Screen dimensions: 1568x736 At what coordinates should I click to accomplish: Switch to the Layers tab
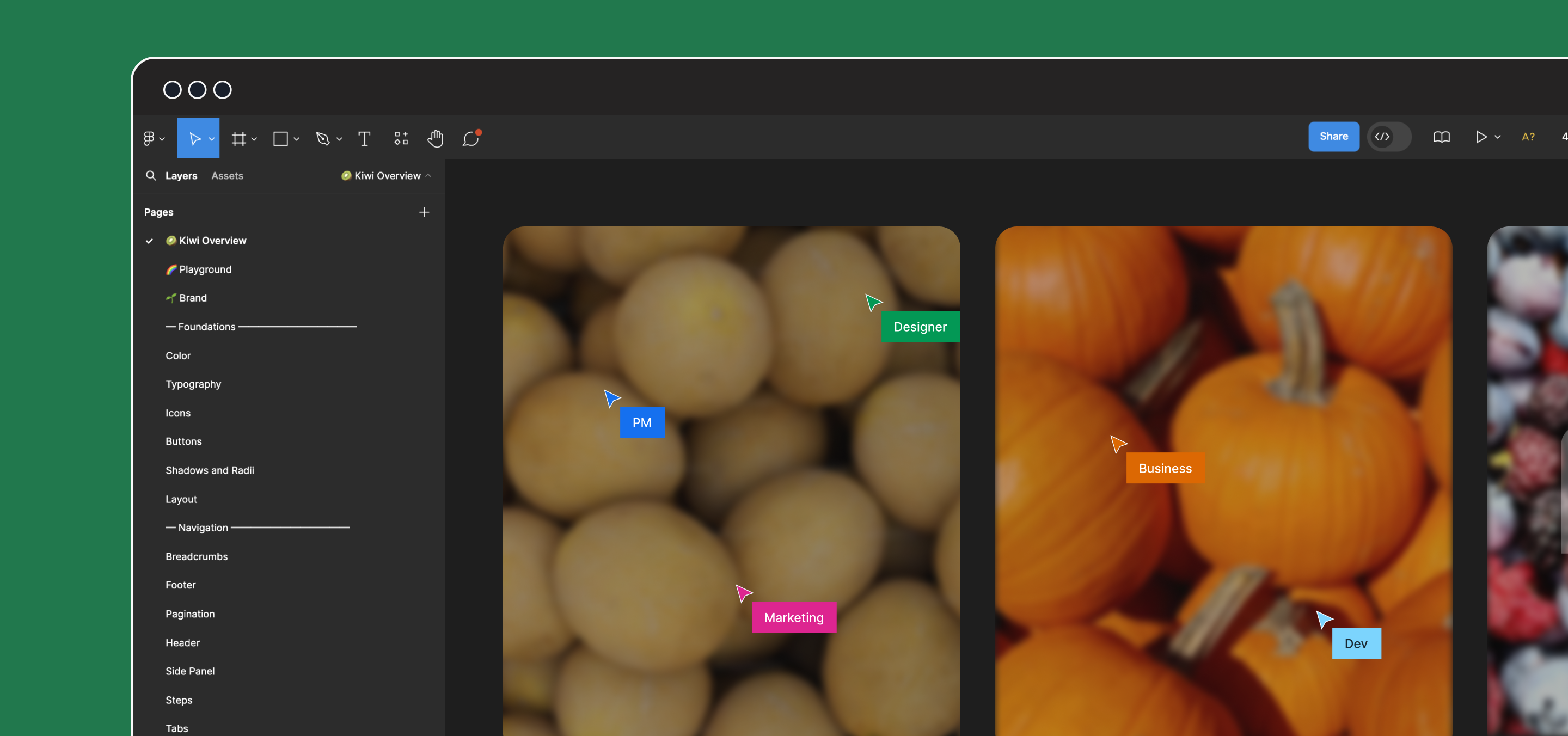point(181,175)
